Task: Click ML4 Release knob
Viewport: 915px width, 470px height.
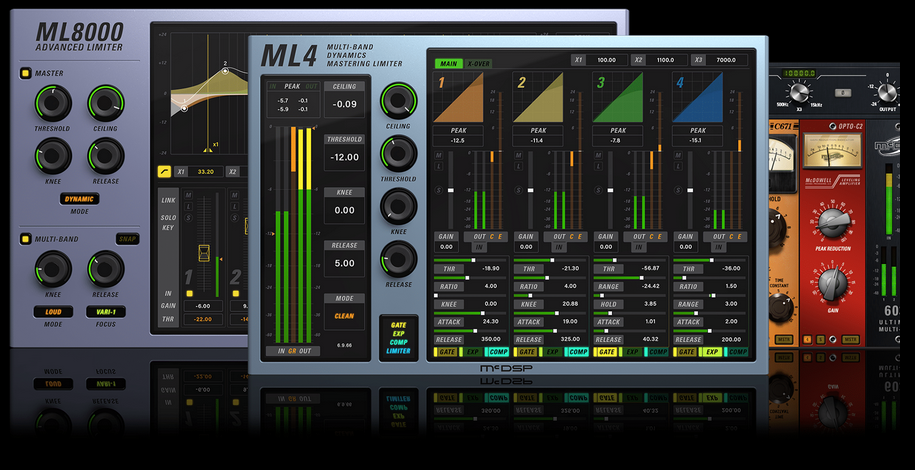Action: pyautogui.click(x=399, y=259)
